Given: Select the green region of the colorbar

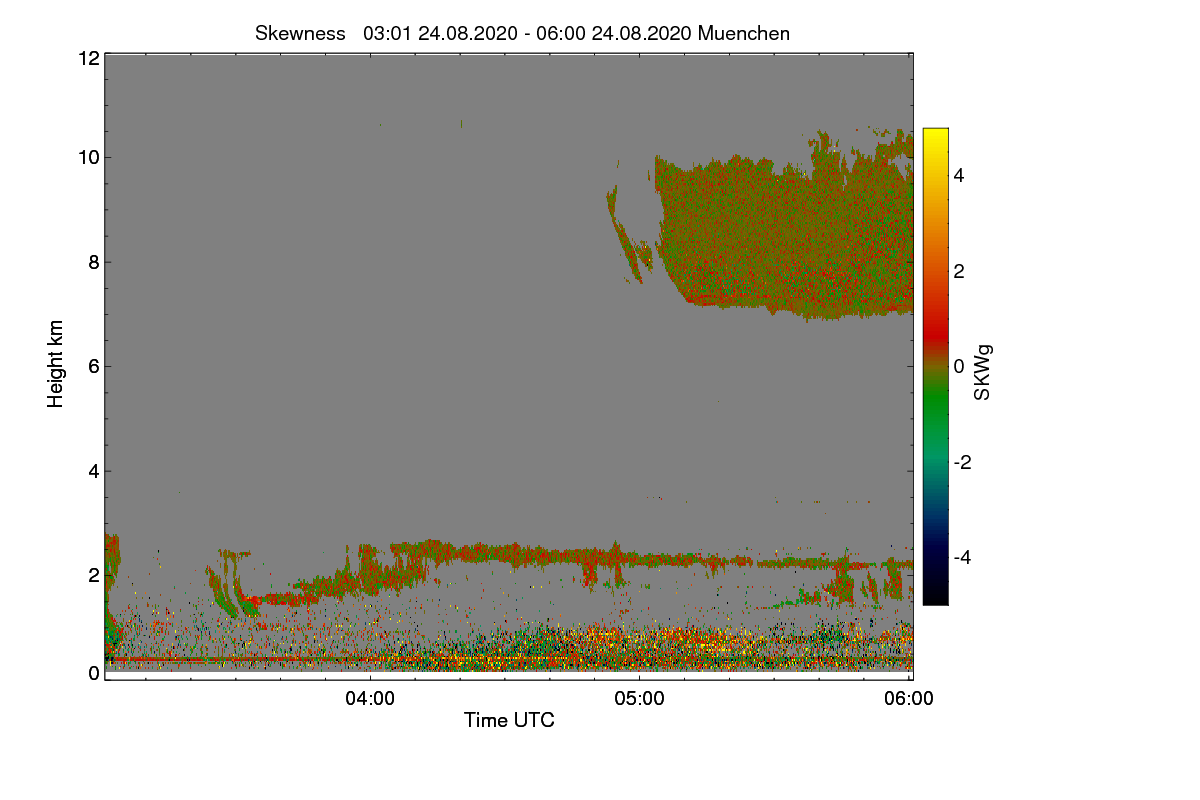Looking at the screenshot, I should (x=935, y=410).
